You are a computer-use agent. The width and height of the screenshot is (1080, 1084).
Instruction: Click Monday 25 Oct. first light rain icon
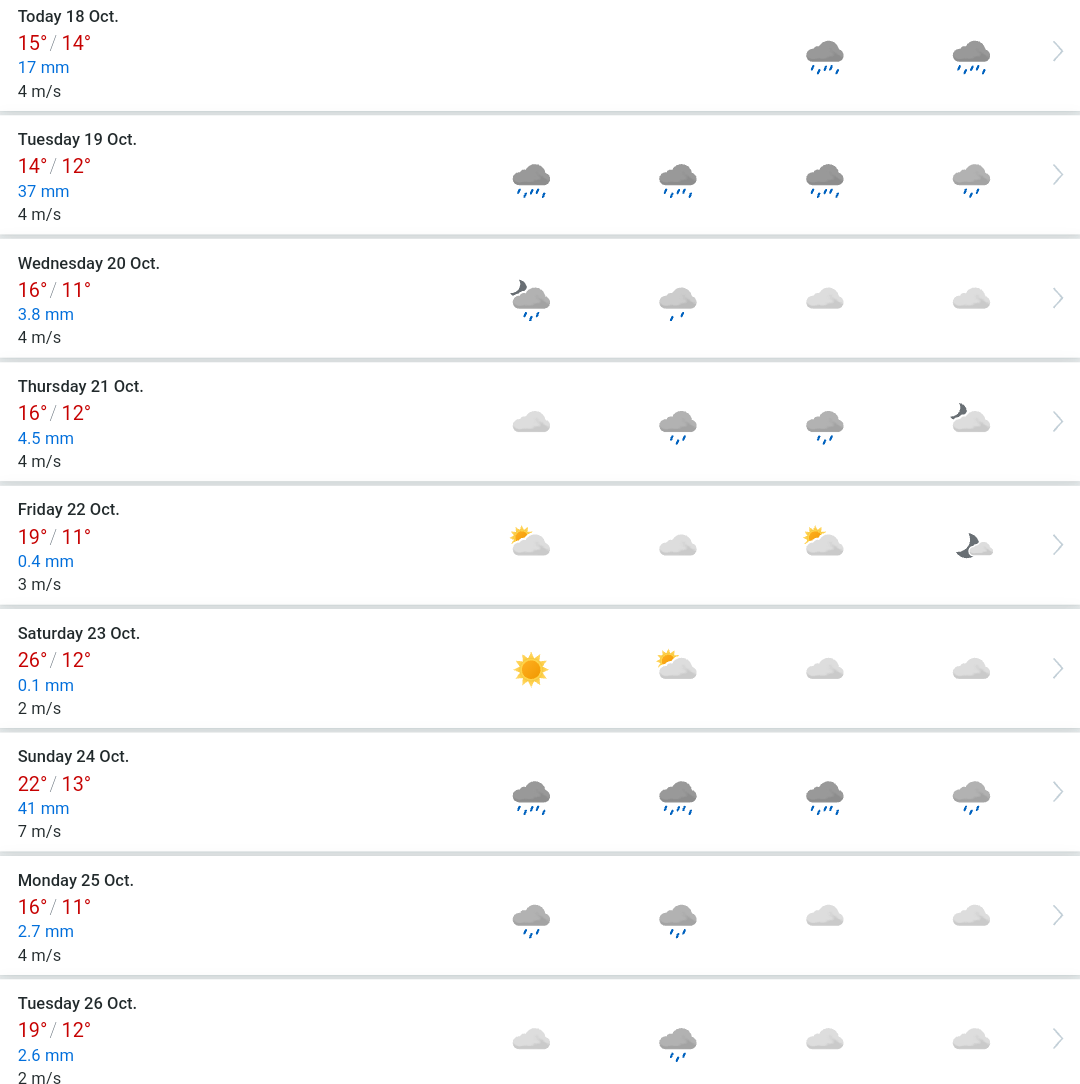pyautogui.click(x=531, y=920)
